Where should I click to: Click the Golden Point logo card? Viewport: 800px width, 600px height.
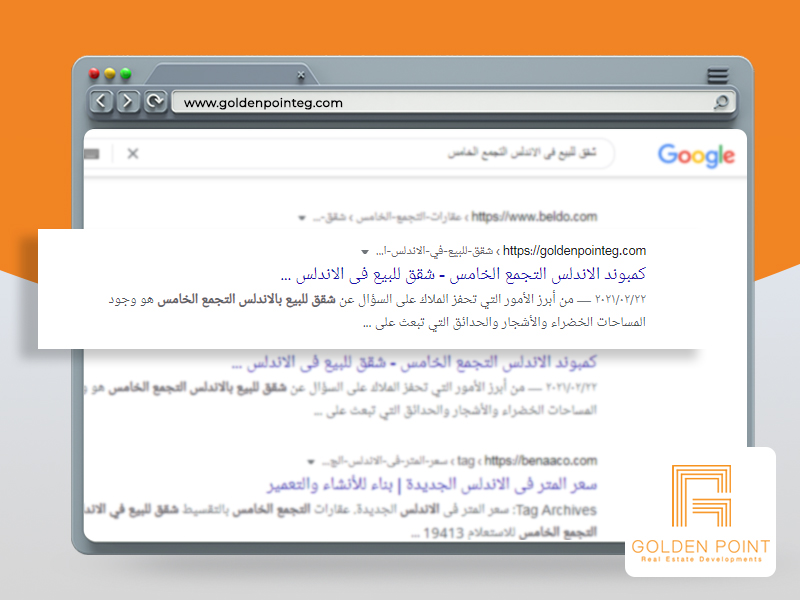click(x=700, y=512)
